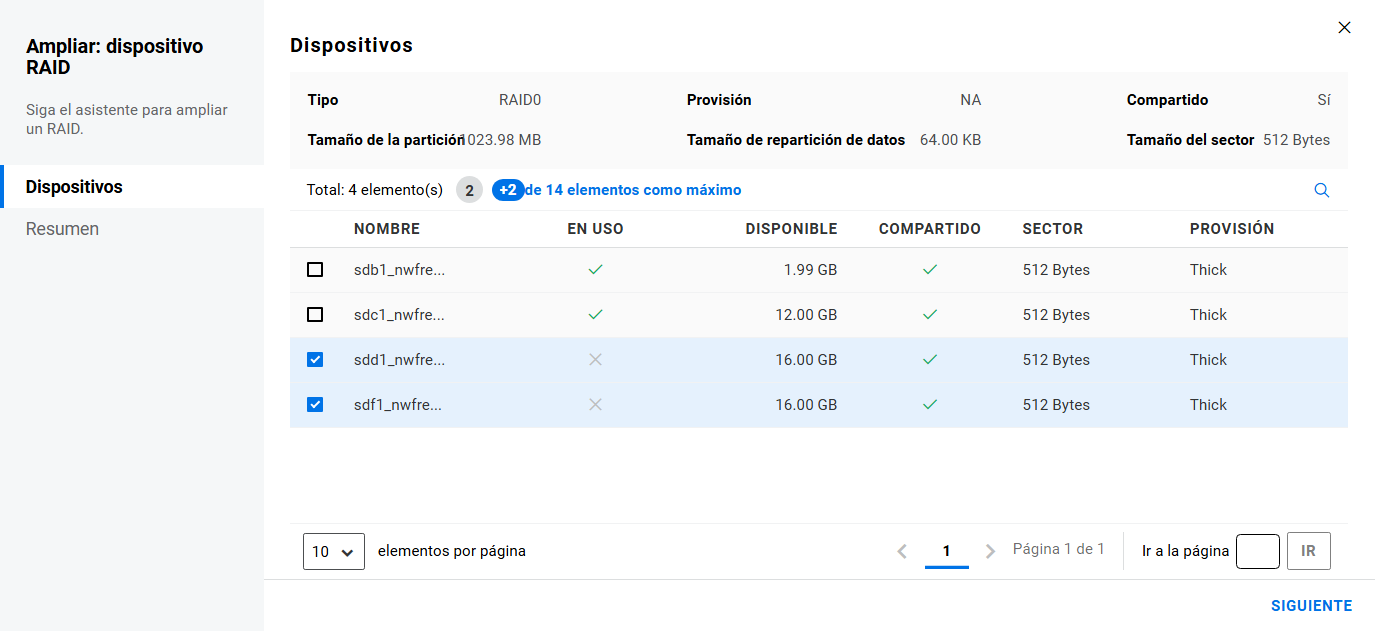Open the Dispositivos wizard step
Image resolution: width=1375 pixels, height=631 pixels.
coord(74,187)
